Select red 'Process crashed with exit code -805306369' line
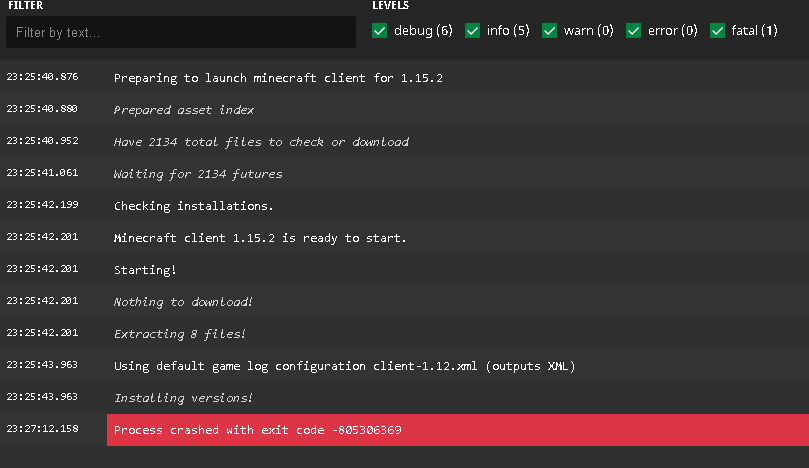809x468 pixels. pos(458,430)
